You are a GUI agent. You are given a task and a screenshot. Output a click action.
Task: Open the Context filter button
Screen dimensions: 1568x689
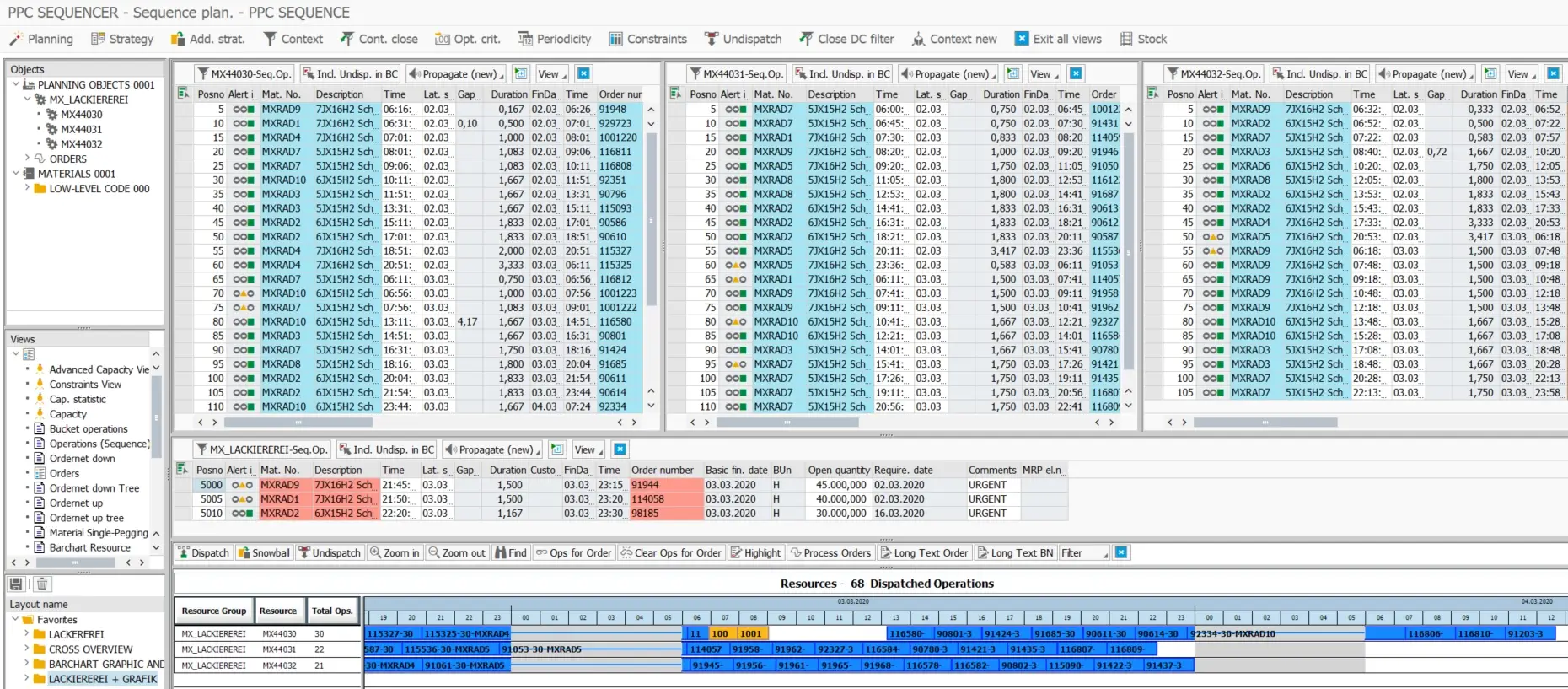[x=293, y=39]
